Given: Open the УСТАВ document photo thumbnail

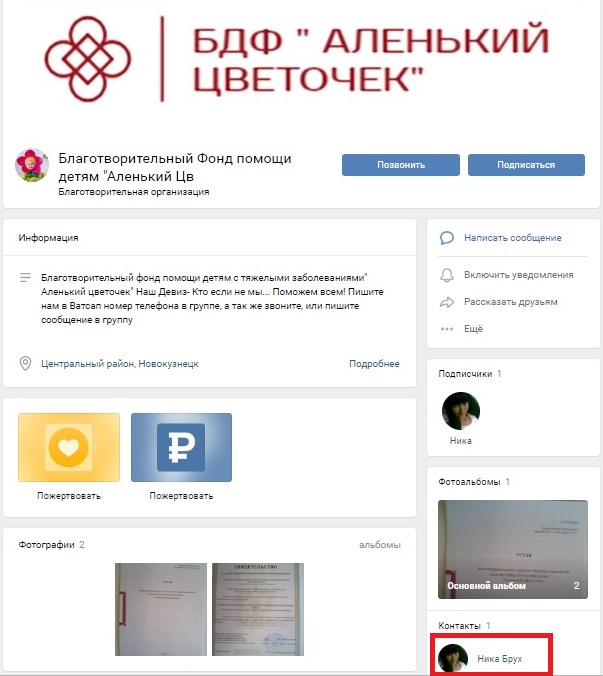Looking at the screenshot, I should (x=161, y=609).
